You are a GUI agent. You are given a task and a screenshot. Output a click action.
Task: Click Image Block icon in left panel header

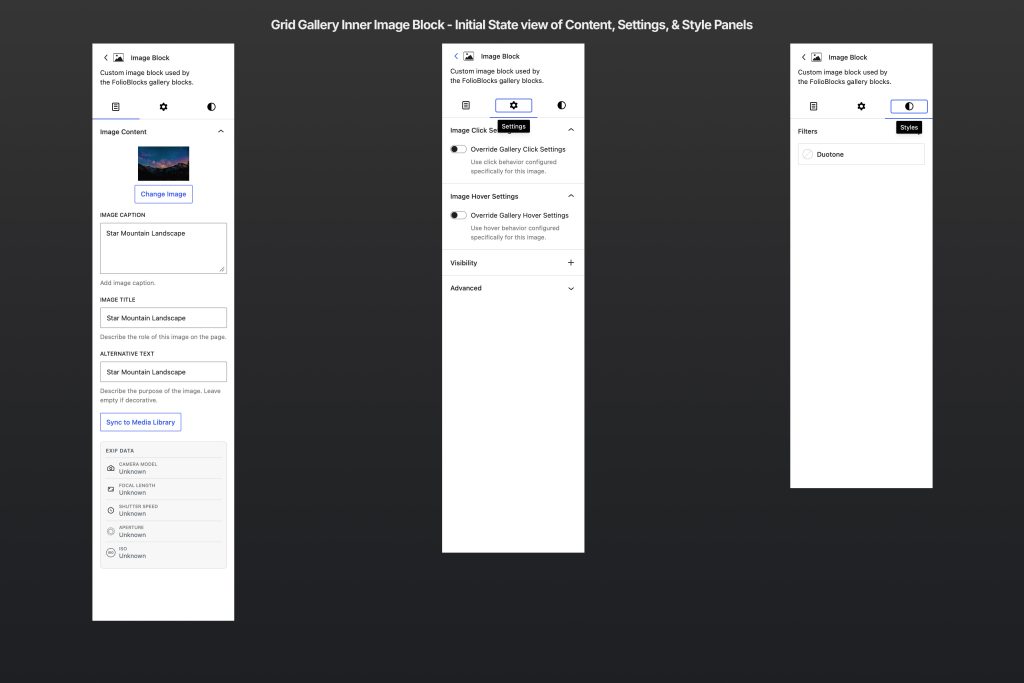118,57
